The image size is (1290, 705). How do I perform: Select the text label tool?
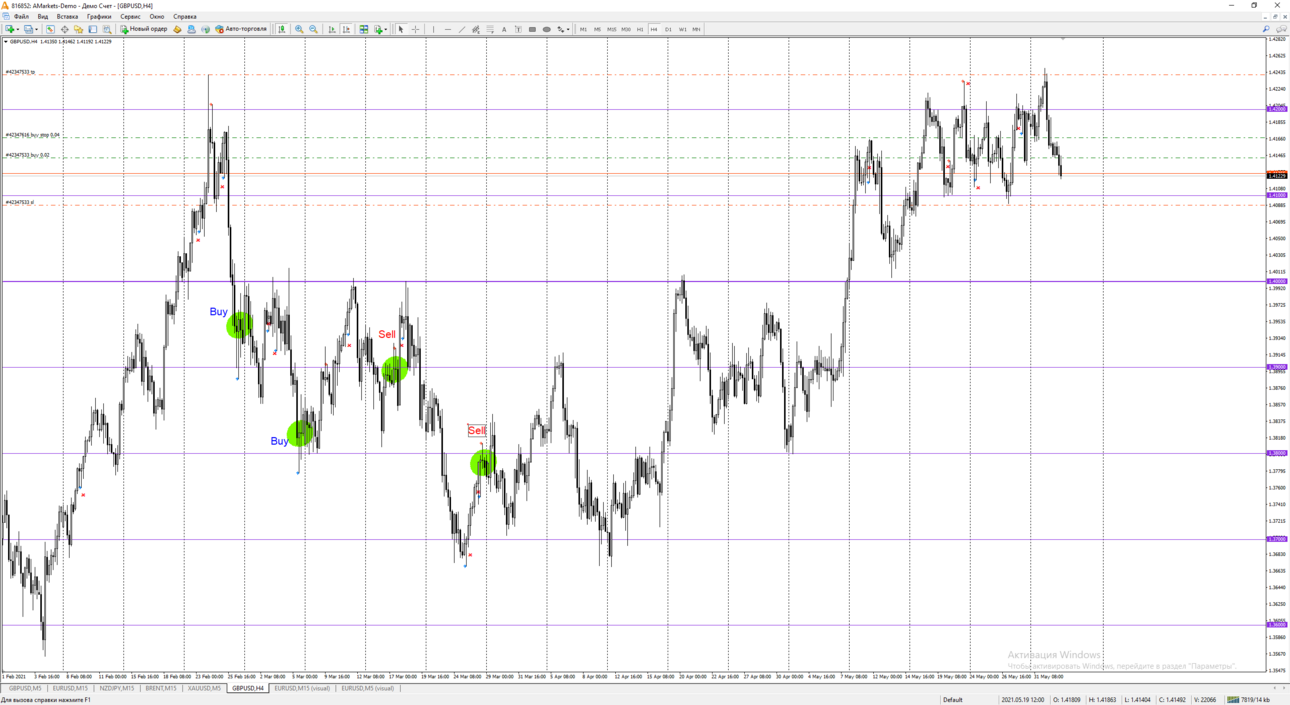coord(518,29)
